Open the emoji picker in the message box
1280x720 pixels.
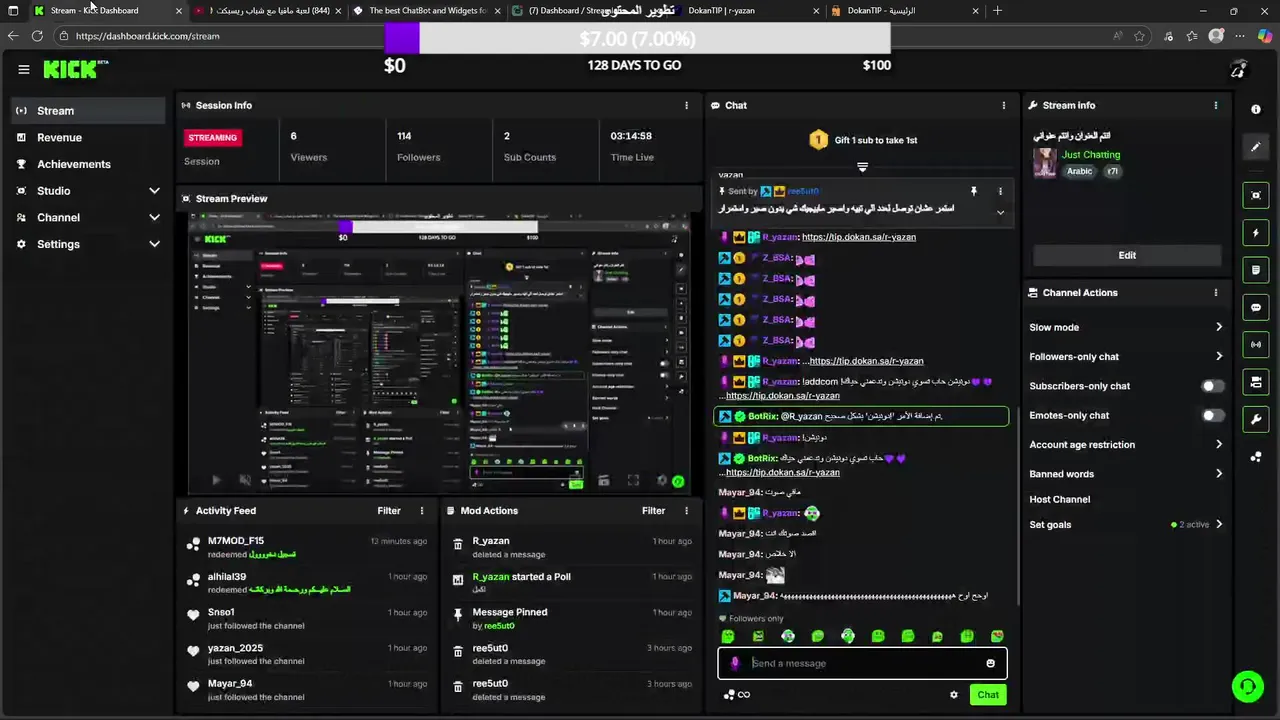click(990, 663)
